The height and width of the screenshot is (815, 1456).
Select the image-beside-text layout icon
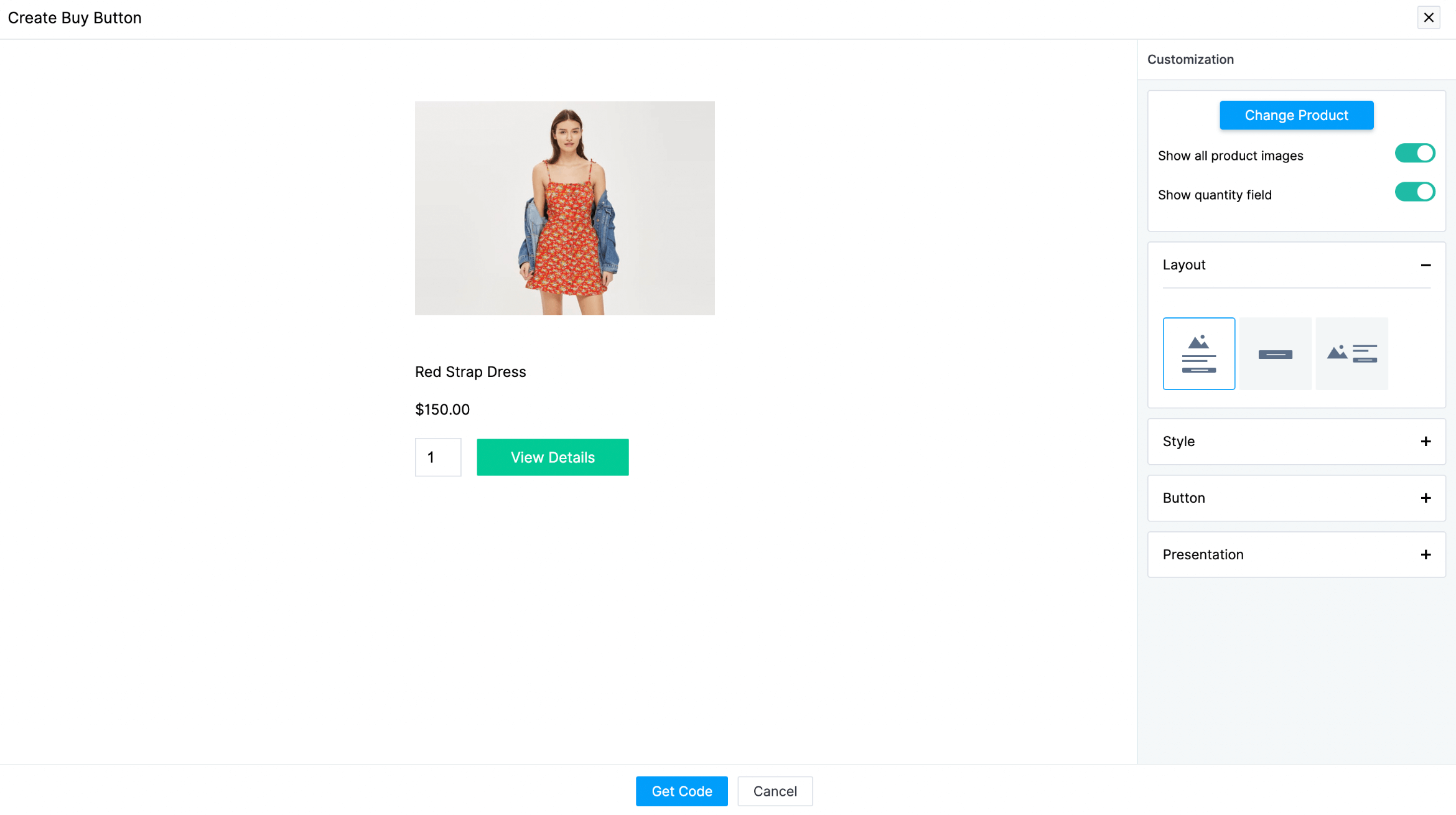click(x=1352, y=353)
